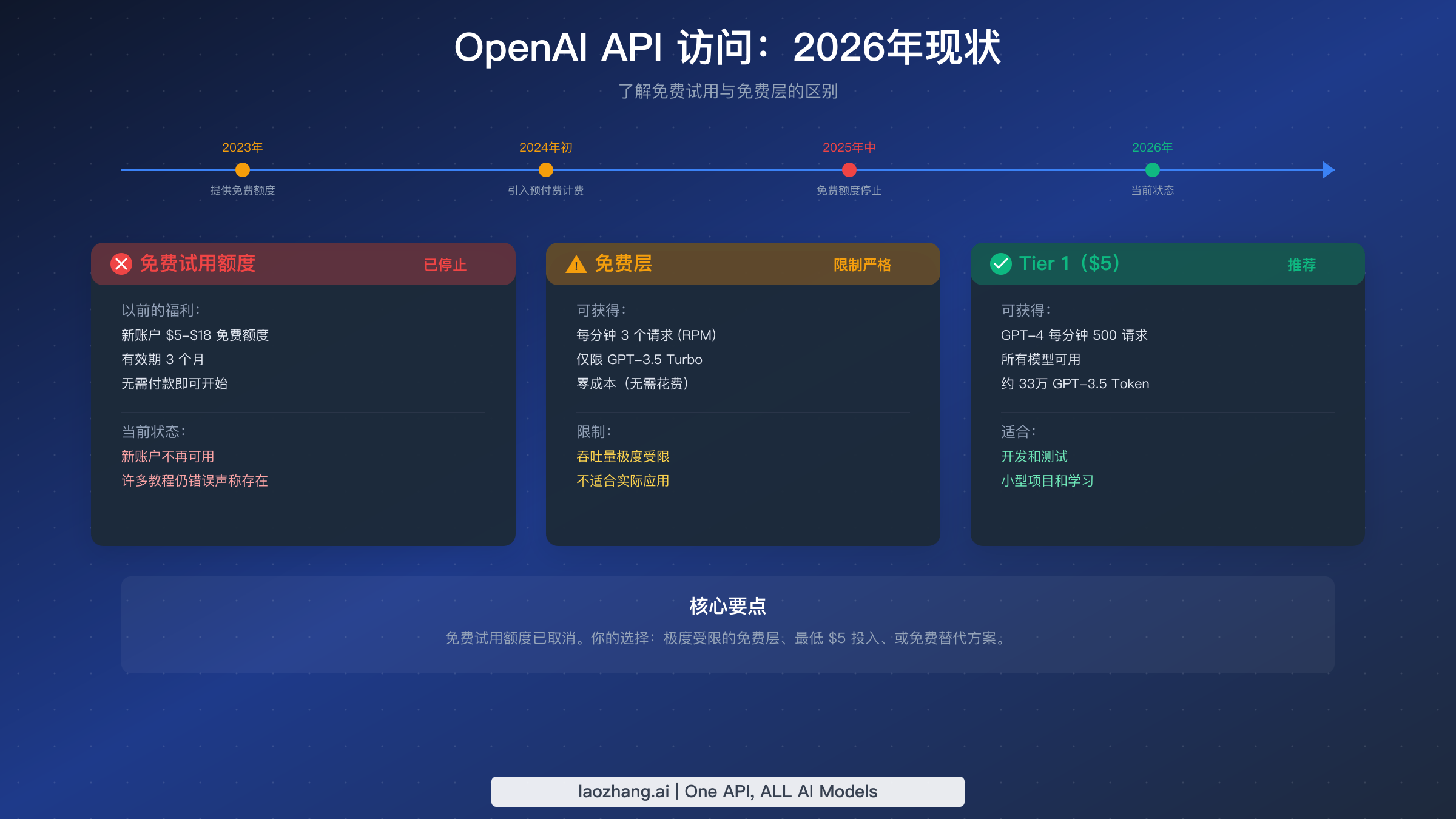Viewport: 1456px width, 819px height.
Task: Select the 限制严格 status badge
Action: 863,265
